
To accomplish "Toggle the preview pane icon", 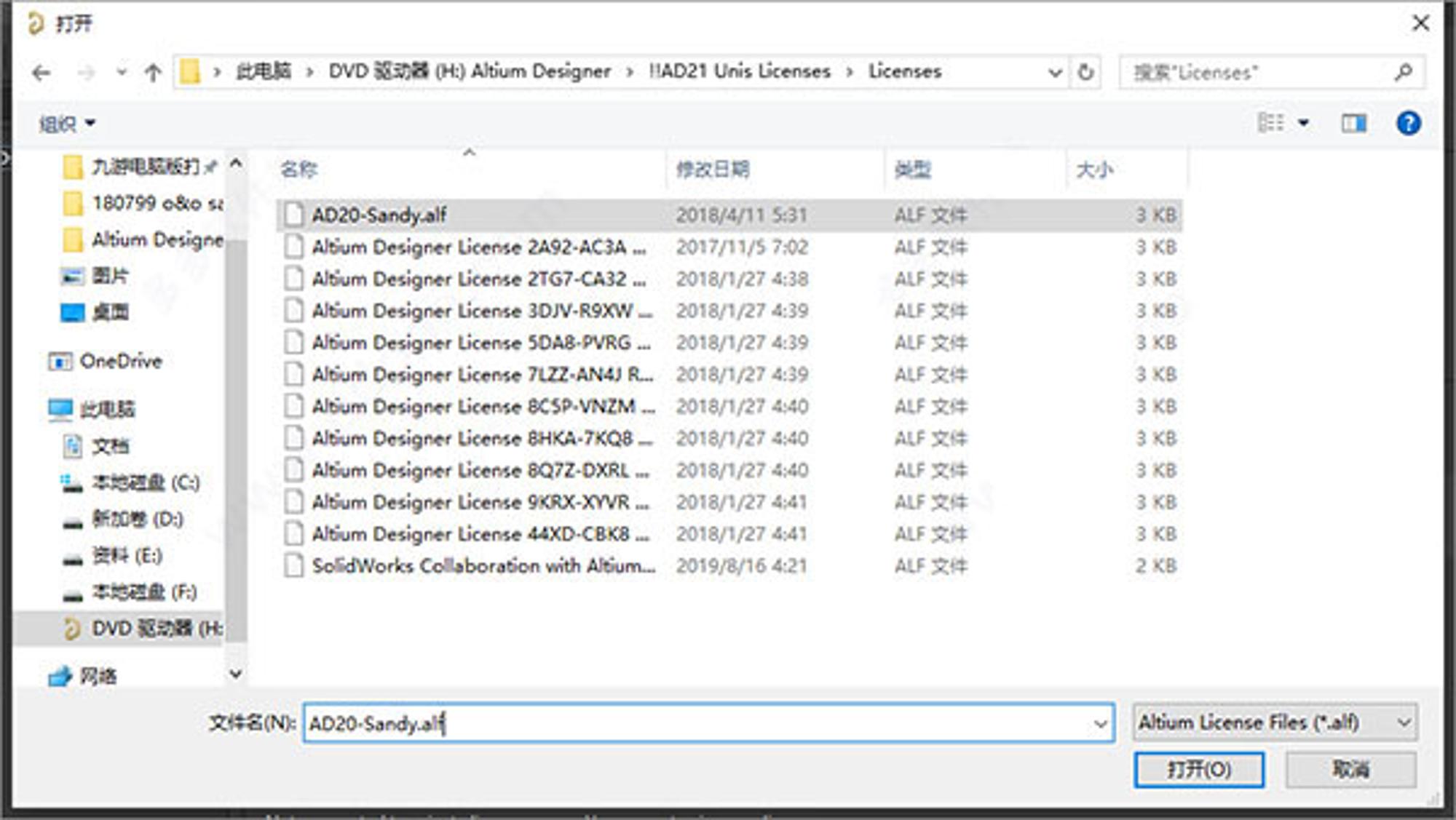I will pos(1354,123).
